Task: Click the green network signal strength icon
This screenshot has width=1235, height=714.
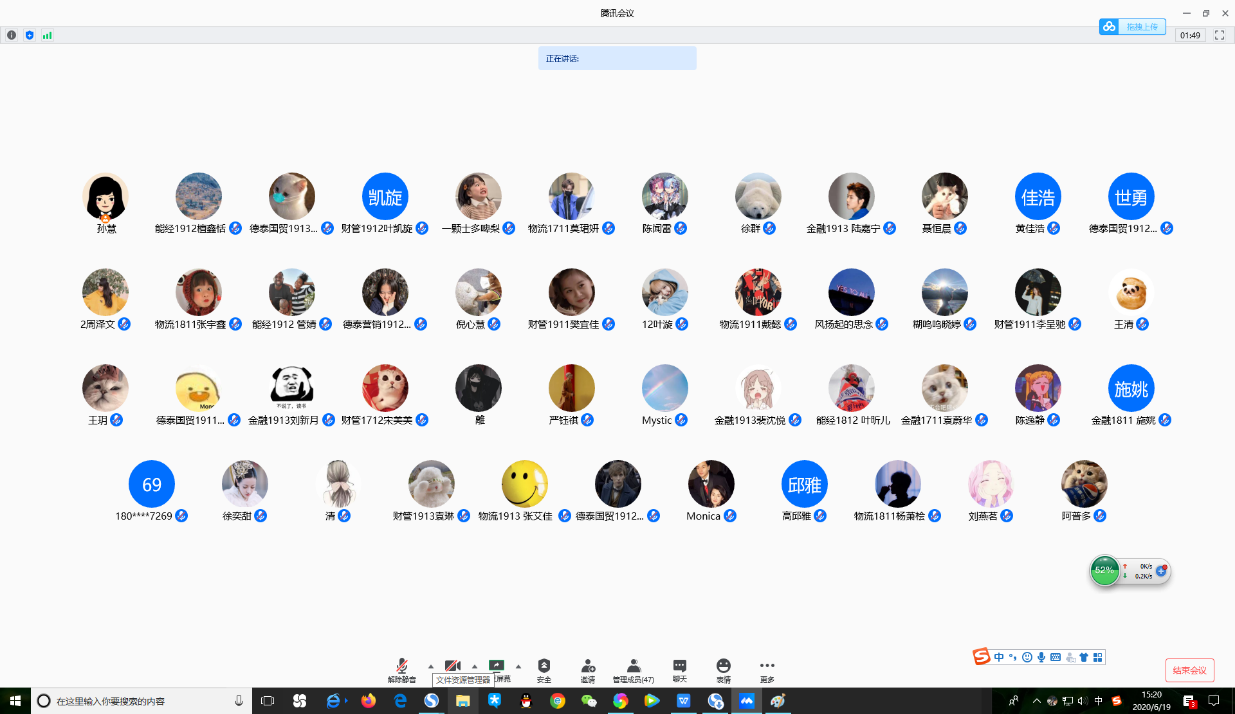Action: 47,35
